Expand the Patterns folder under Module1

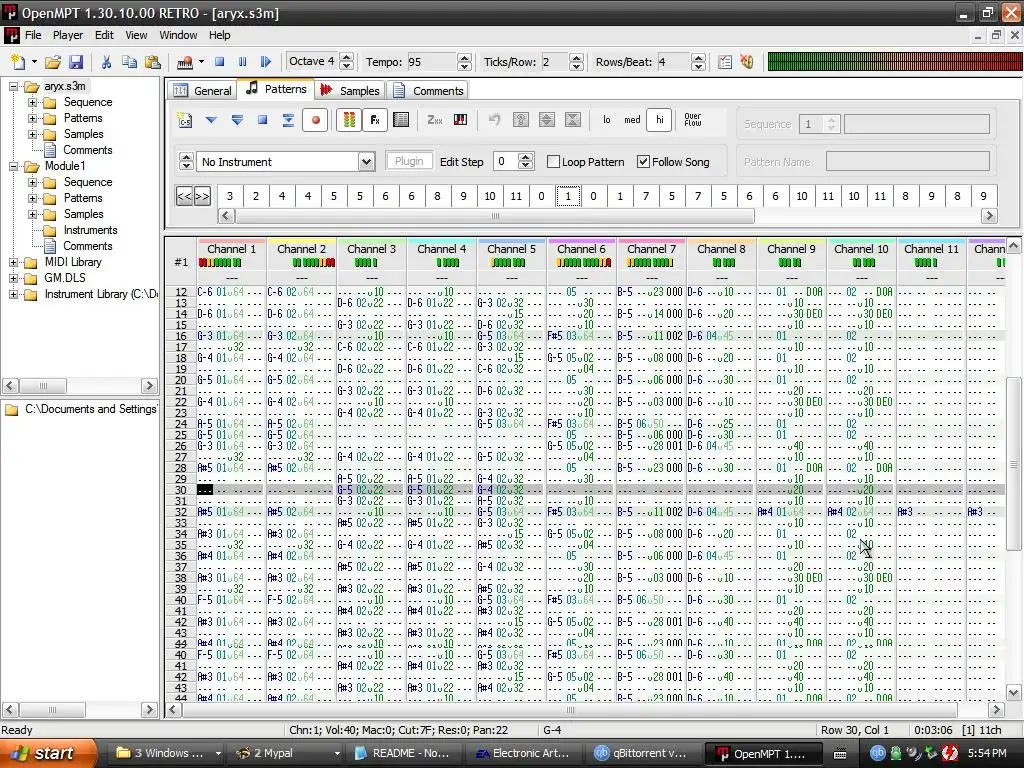32,198
